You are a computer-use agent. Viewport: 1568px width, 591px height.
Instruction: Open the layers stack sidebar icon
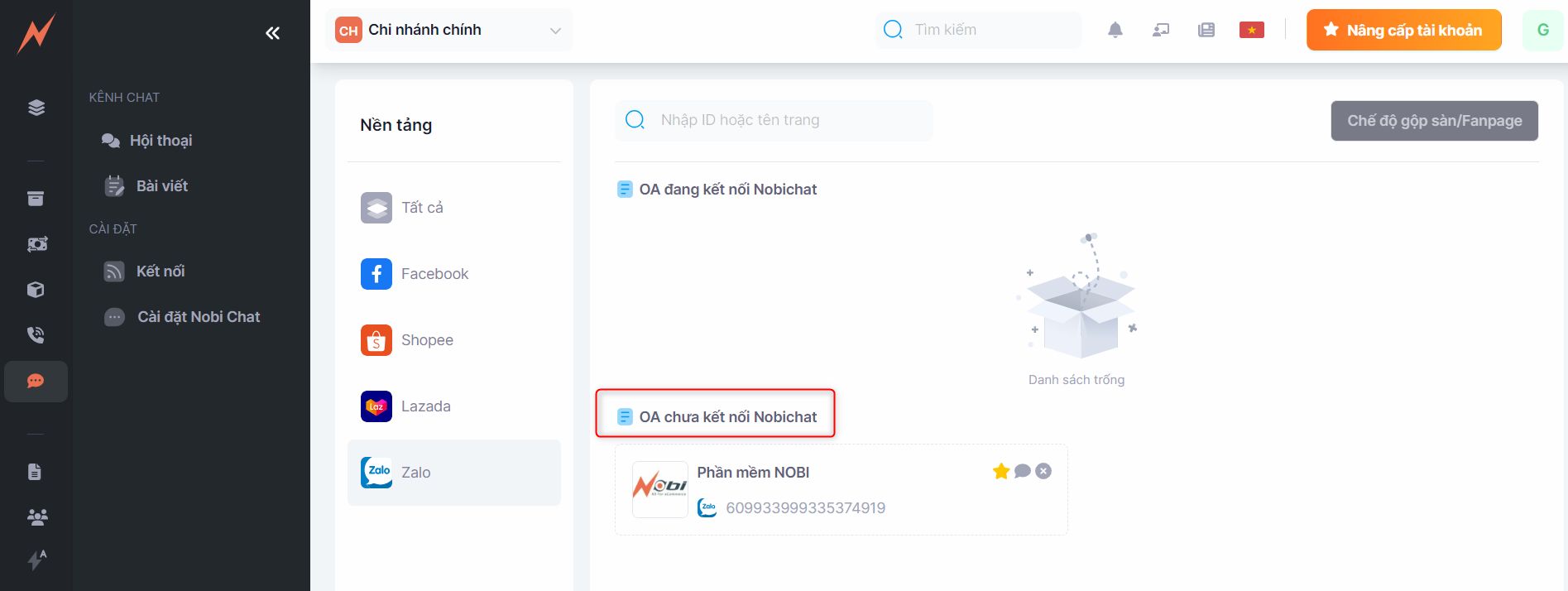coord(36,108)
